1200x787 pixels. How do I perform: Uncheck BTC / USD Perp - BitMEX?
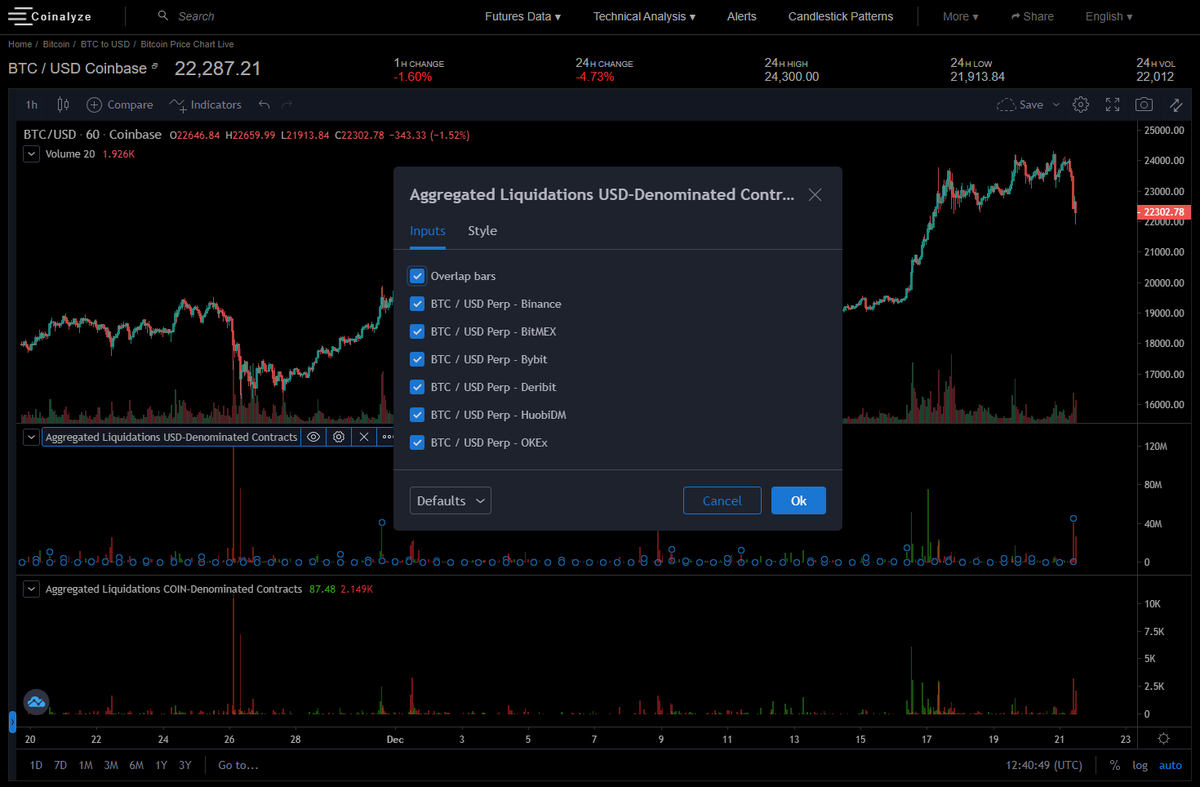(417, 331)
